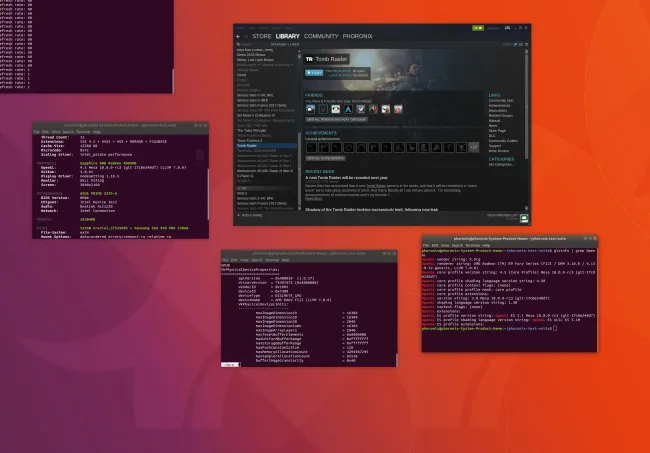Image resolution: width=650 pixels, height=453 pixels.
Task: Go back with Steam's back arrow
Action: [238, 36]
